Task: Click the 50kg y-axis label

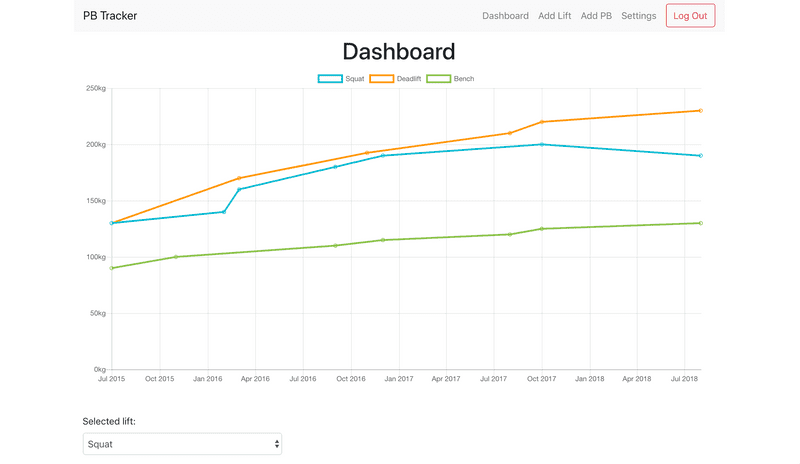Action: [x=98, y=313]
